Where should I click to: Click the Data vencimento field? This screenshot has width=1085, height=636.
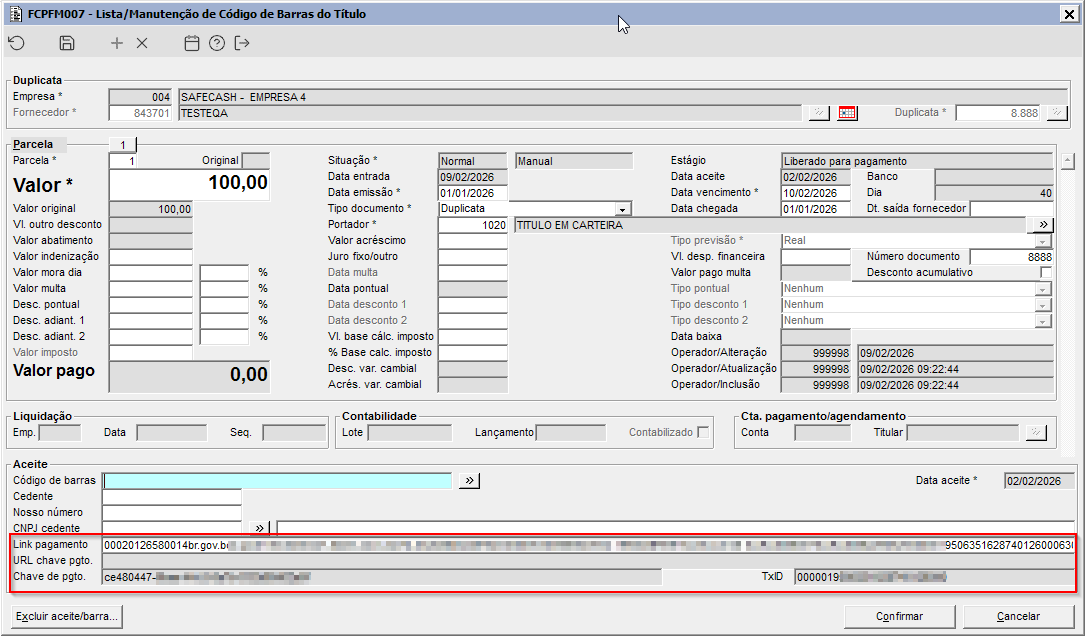[816, 193]
